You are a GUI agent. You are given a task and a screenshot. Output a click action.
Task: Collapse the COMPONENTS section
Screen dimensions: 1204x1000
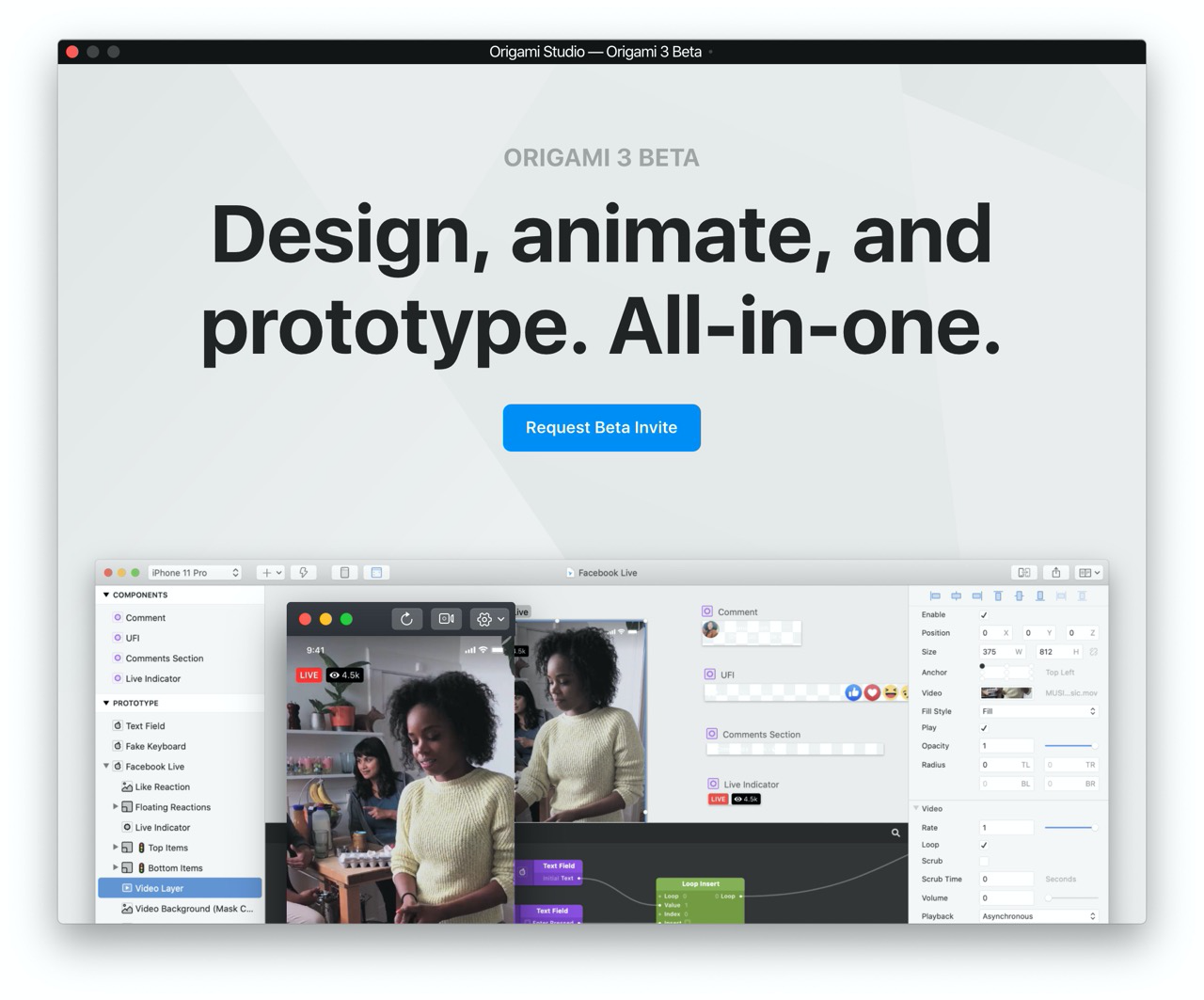click(x=106, y=595)
